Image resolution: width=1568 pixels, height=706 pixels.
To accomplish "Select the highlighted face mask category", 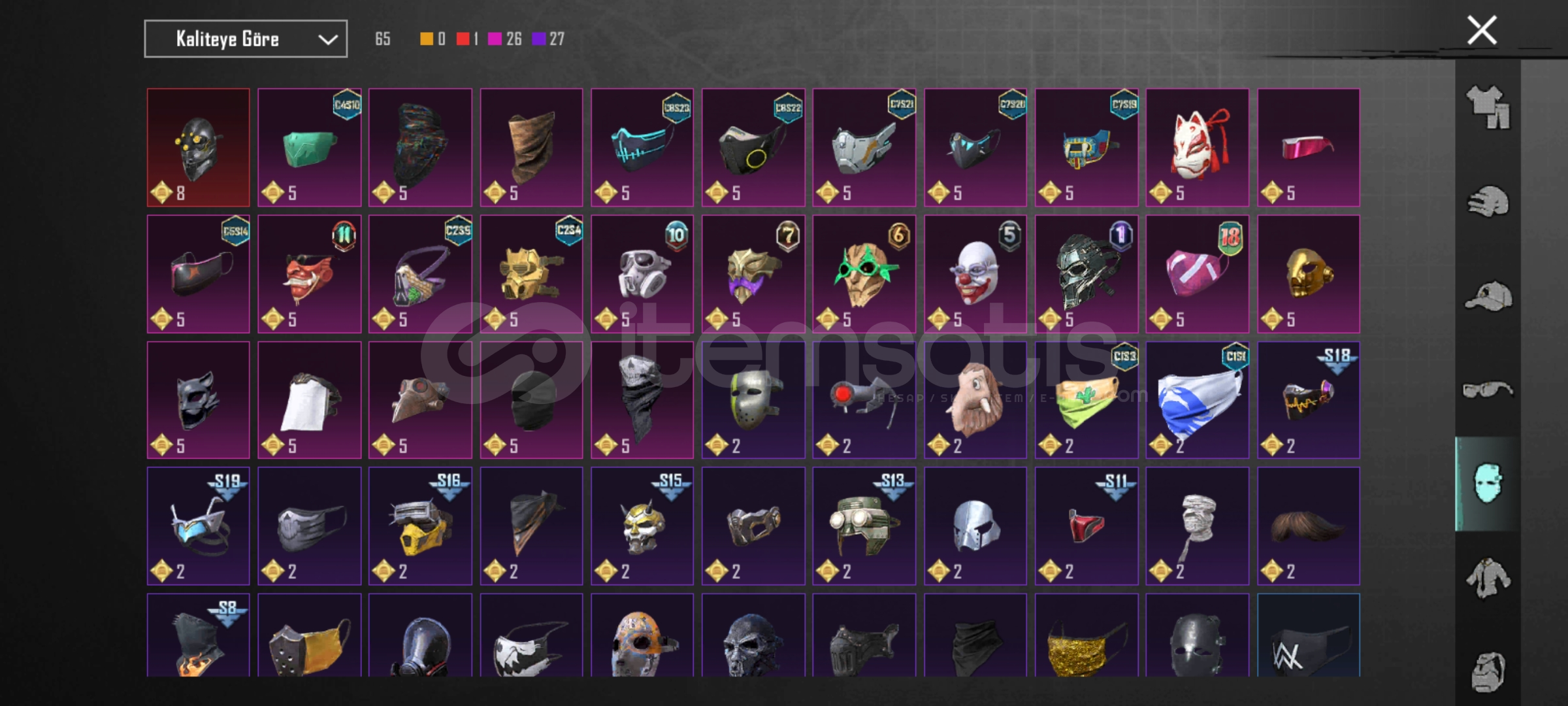I will pyautogui.click(x=1488, y=484).
